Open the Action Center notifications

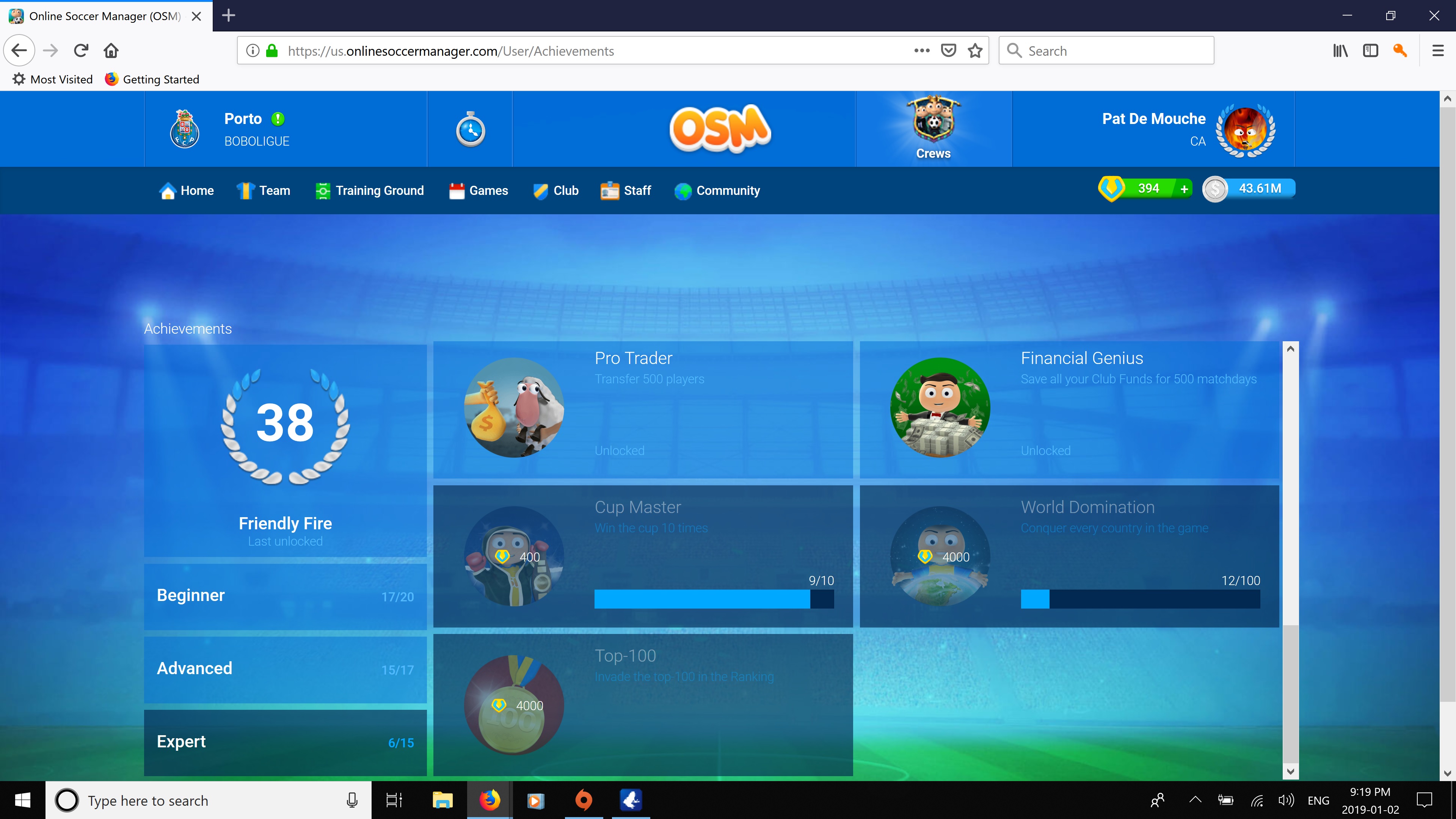1425,800
